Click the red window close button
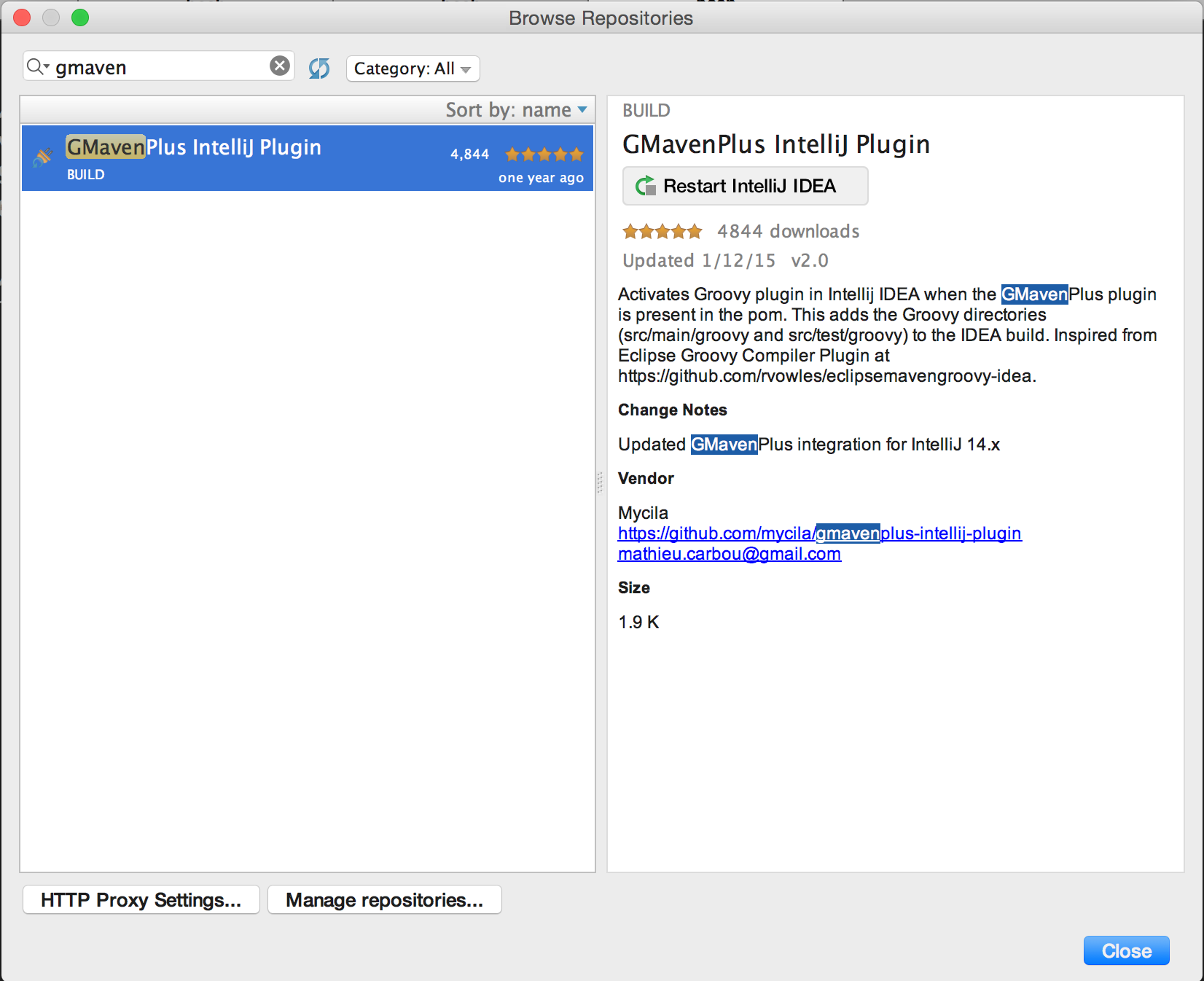Image resolution: width=1204 pixels, height=981 pixels. coord(22,17)
